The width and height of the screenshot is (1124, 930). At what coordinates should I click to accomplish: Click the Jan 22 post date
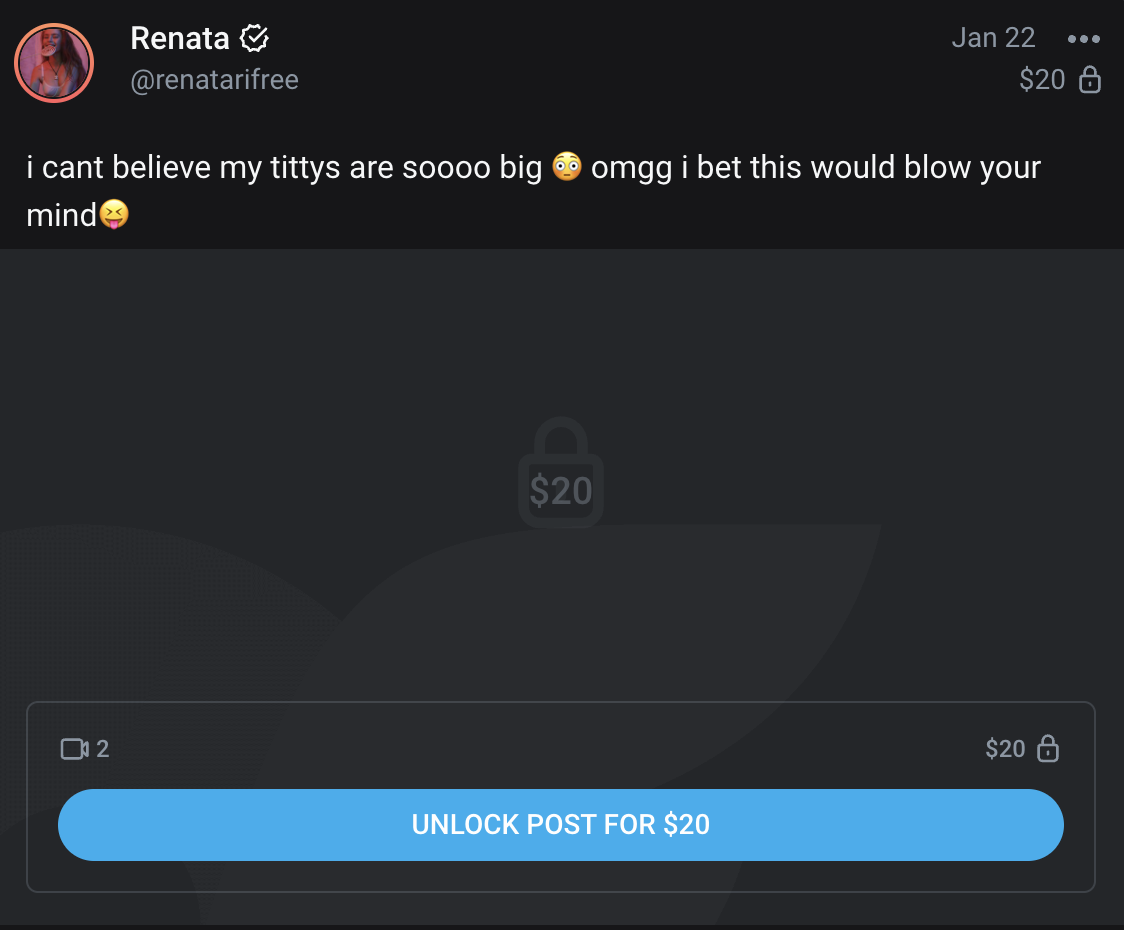992,38
